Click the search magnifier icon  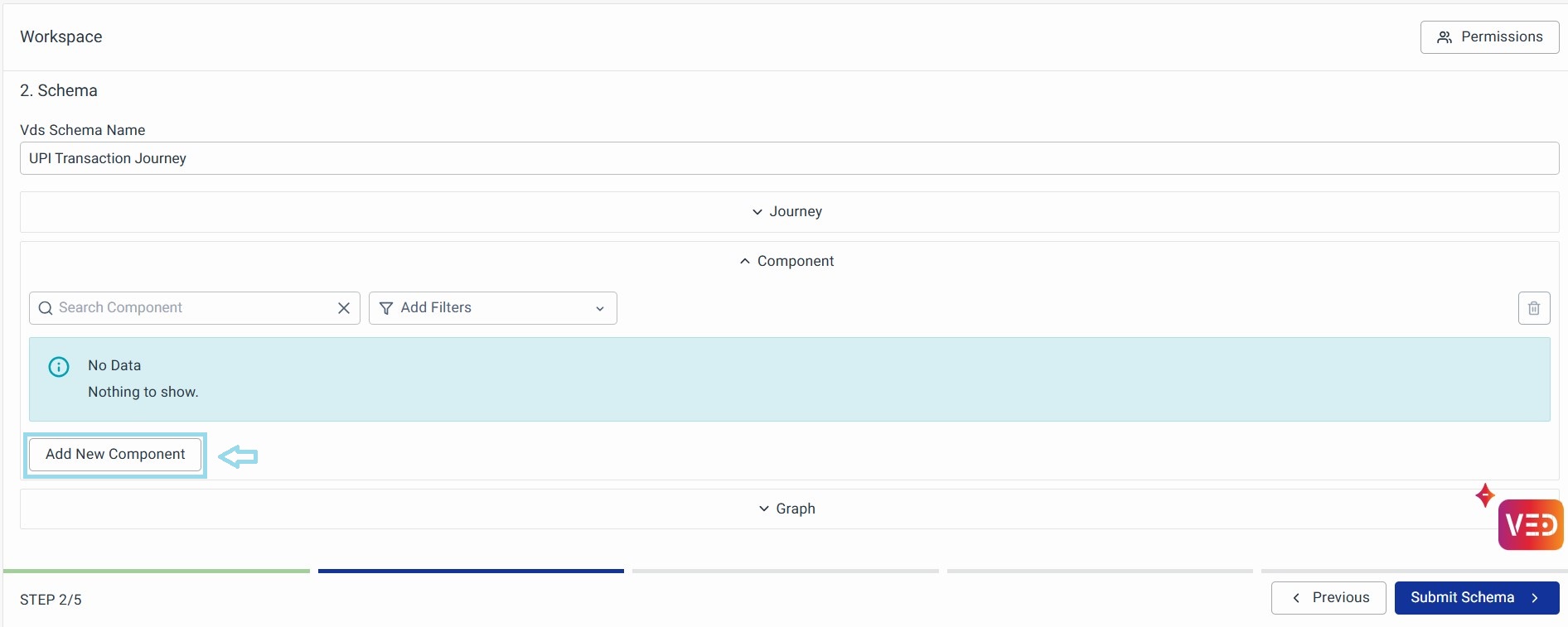point(46,308)
